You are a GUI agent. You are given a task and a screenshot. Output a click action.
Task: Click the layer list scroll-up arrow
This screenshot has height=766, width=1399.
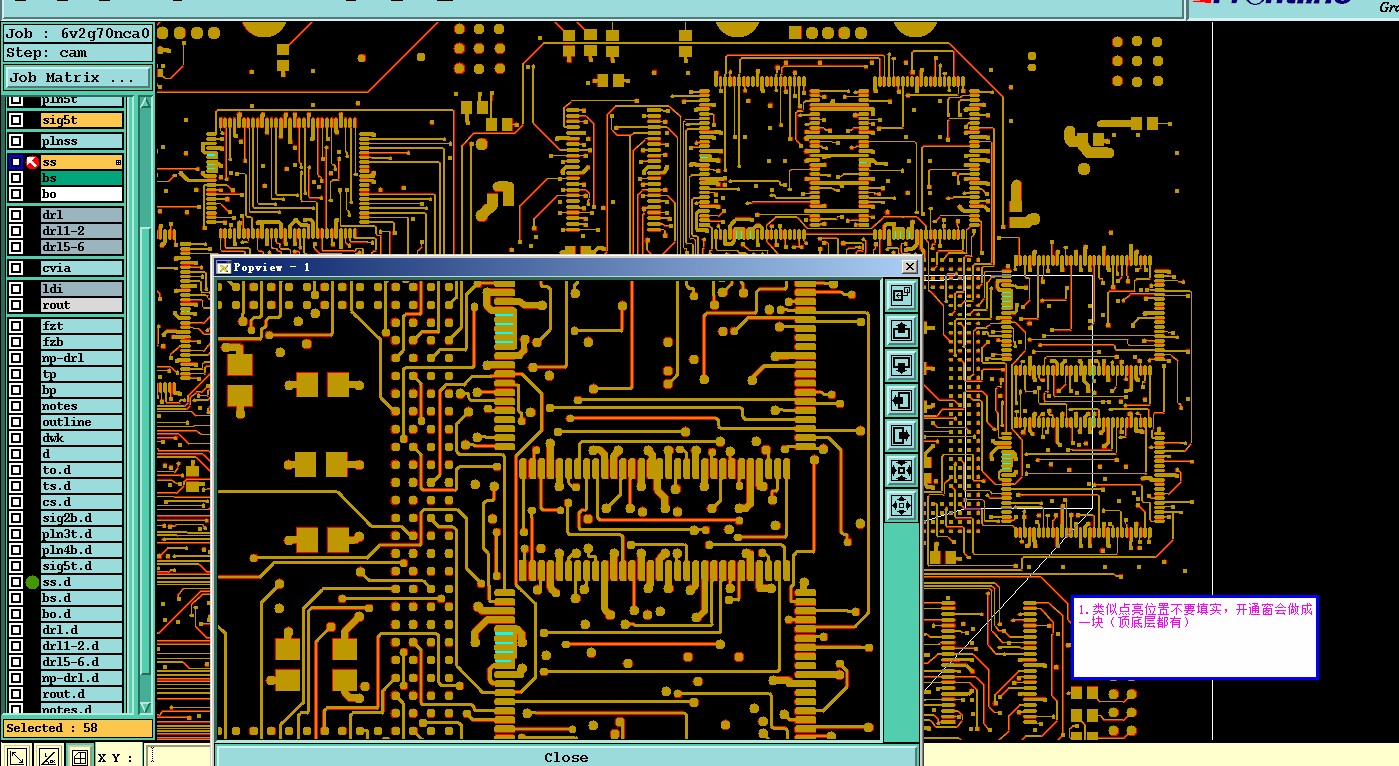145,103
